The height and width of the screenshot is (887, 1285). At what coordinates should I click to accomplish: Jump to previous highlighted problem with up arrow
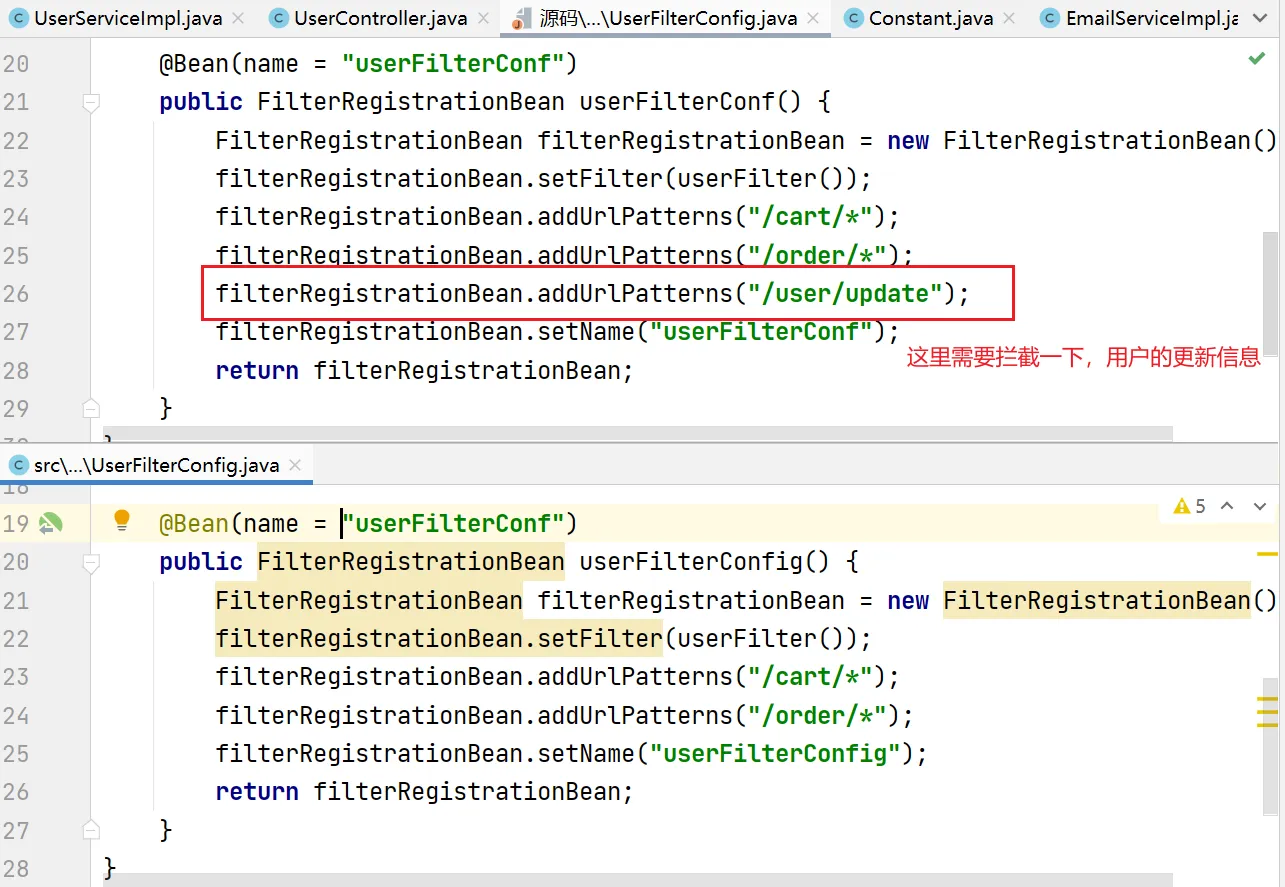[x=1228, y=506]
